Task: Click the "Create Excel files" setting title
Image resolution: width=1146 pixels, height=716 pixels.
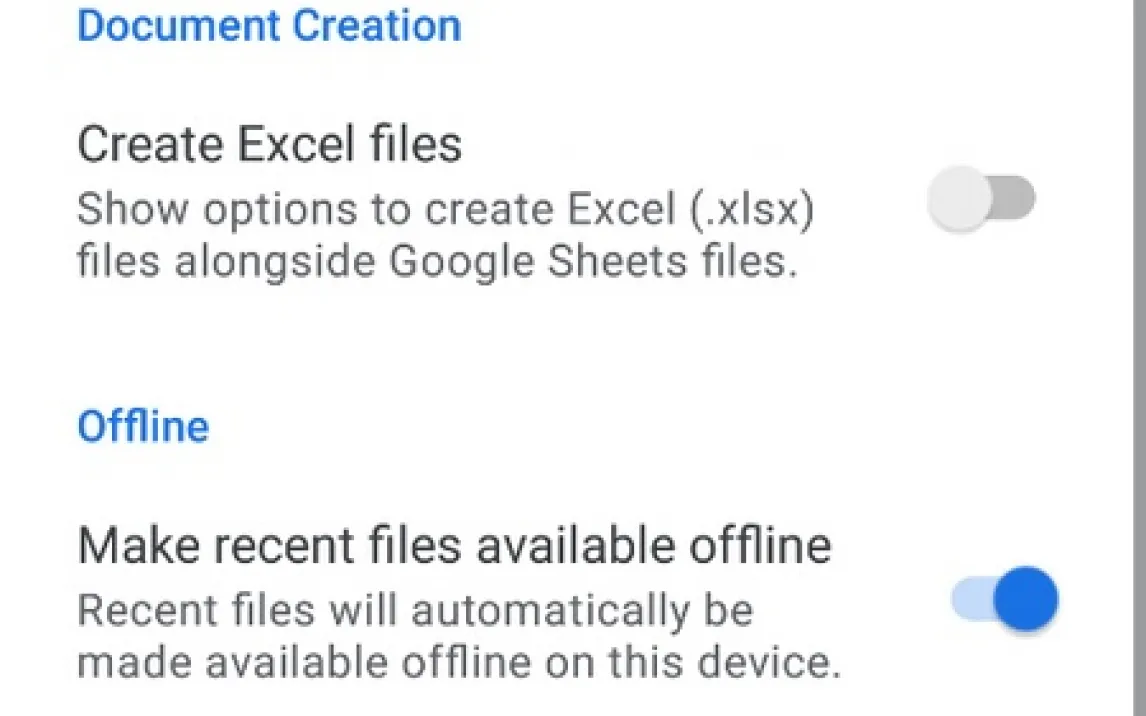Action: (269, 145)
